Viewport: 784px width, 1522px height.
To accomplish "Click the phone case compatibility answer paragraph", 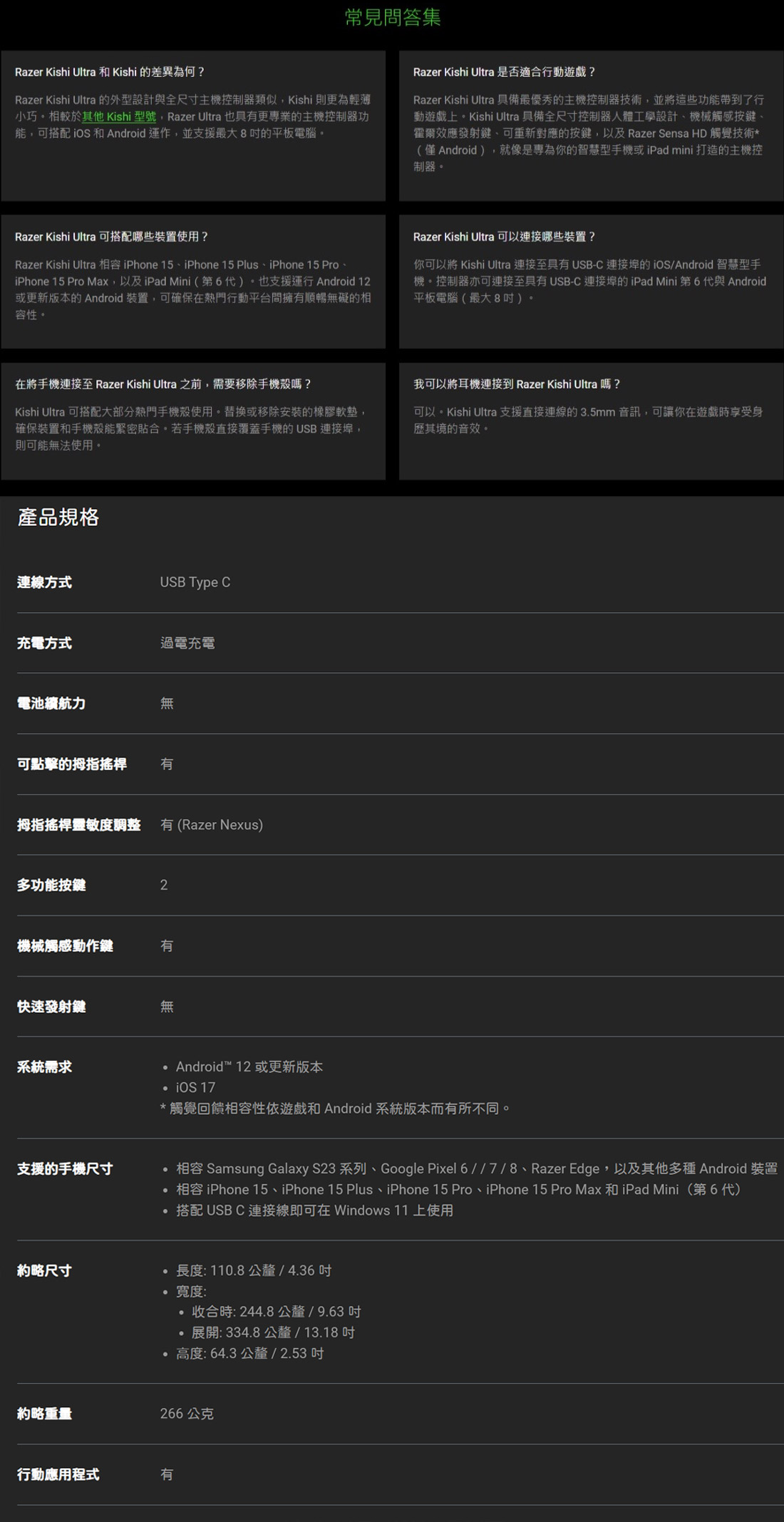I will (191, 429).
